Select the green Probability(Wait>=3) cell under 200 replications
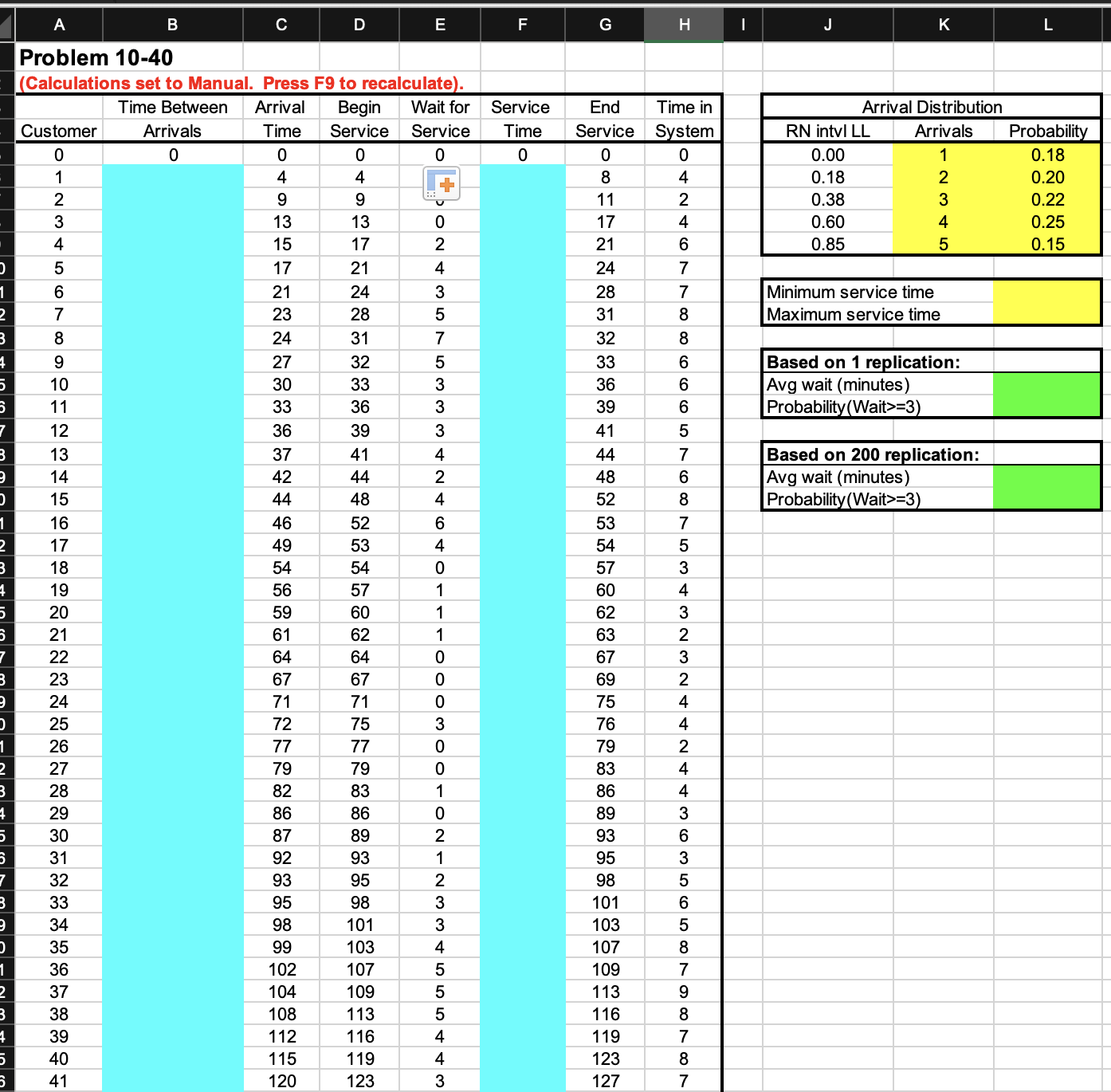Screen dimensions: 1111x1092 pyautogui.click(x=1046, y=500)
